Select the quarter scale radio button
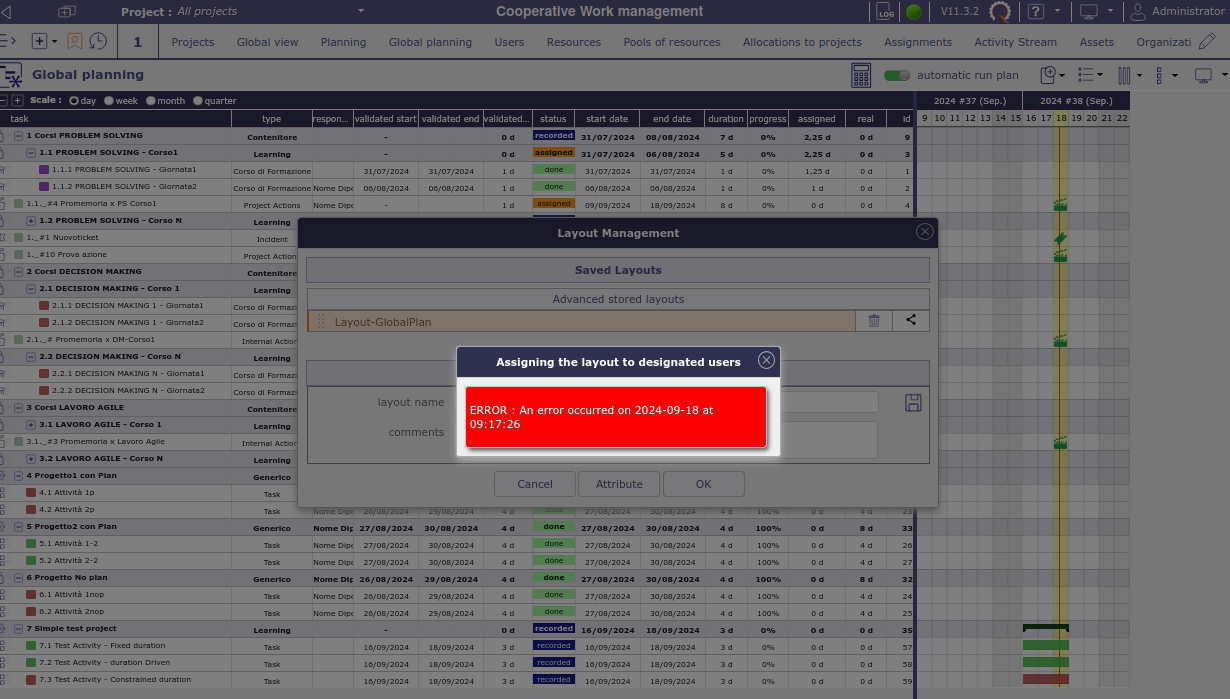Viewport: 1230px width, 699px height. point(198,101)
